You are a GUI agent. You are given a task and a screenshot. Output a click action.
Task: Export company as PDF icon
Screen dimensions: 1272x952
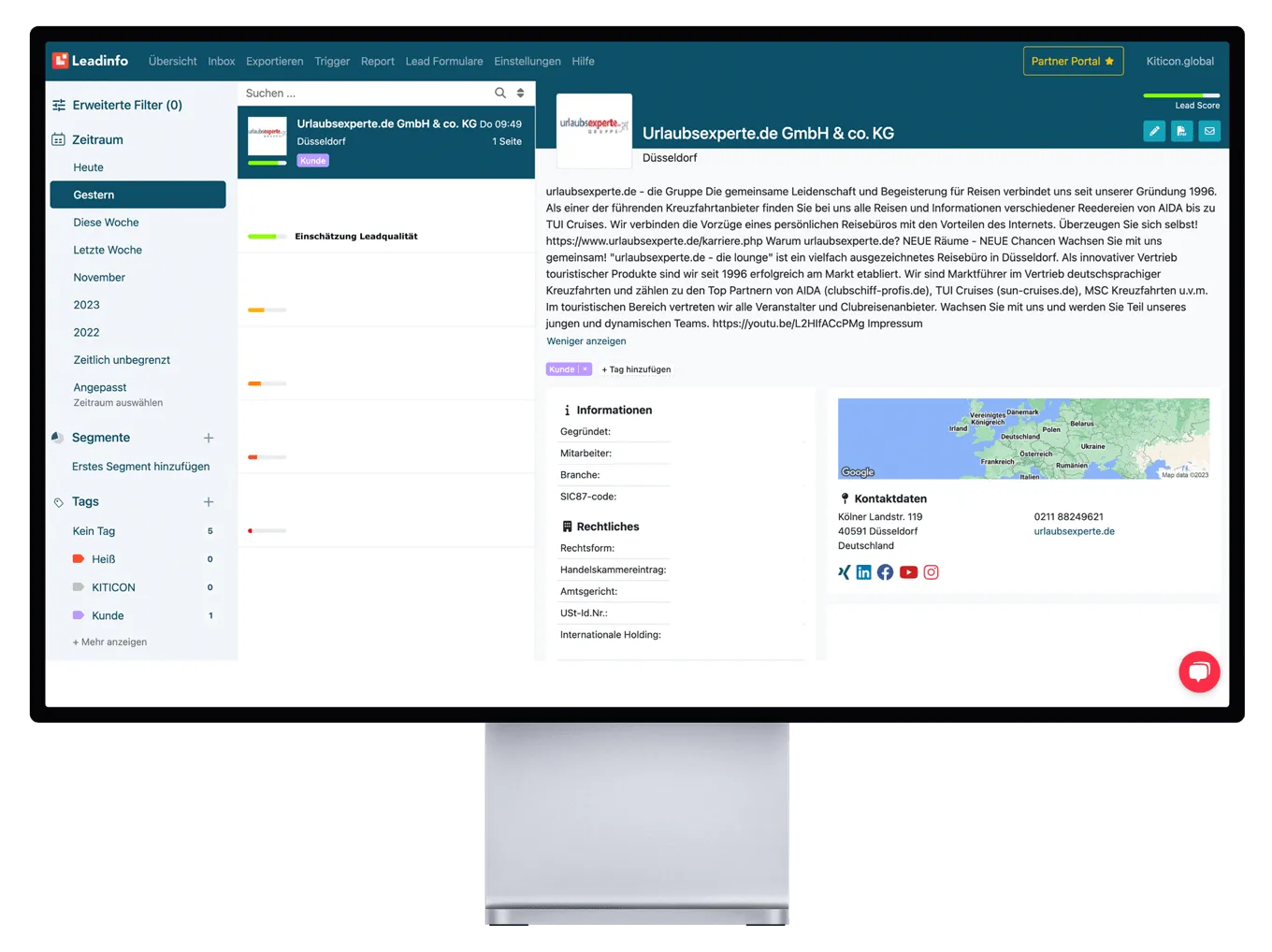coord(1182,131)
